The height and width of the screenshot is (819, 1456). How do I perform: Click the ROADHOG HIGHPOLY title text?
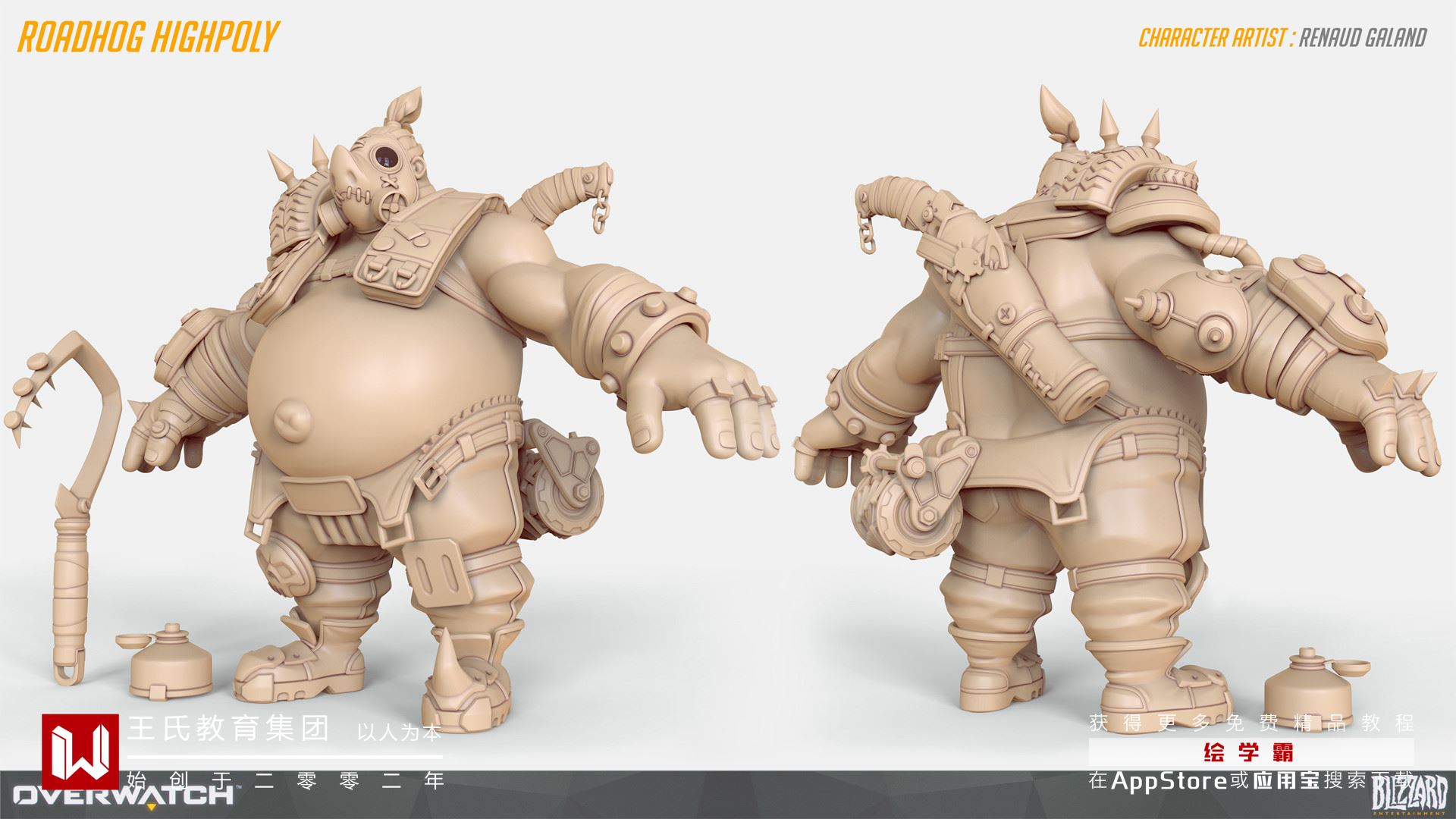click(x=148, y=38)
